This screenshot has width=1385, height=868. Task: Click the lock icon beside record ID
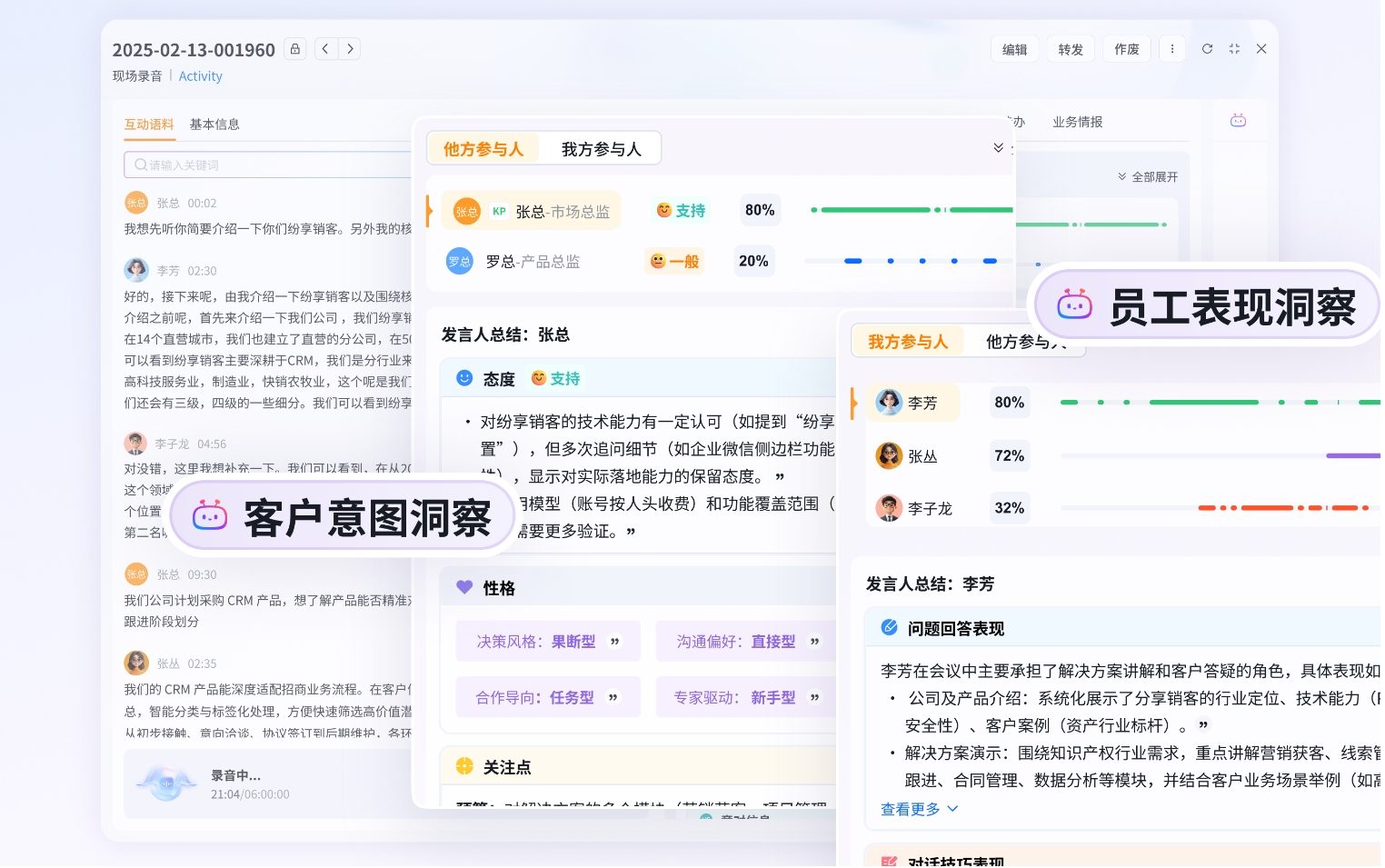(x=294, y=49)
